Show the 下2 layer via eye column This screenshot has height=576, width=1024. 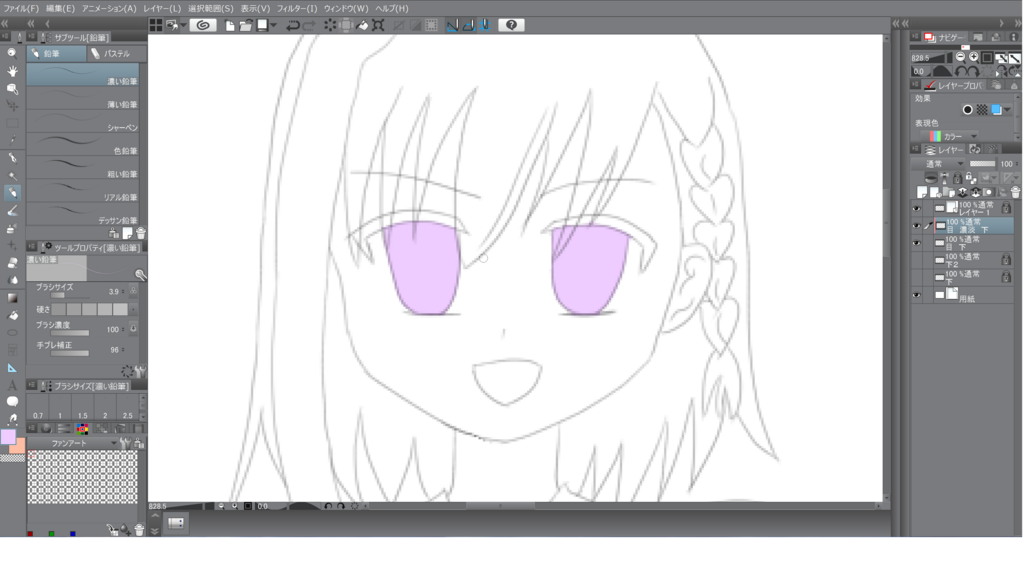tap(916, 260)
